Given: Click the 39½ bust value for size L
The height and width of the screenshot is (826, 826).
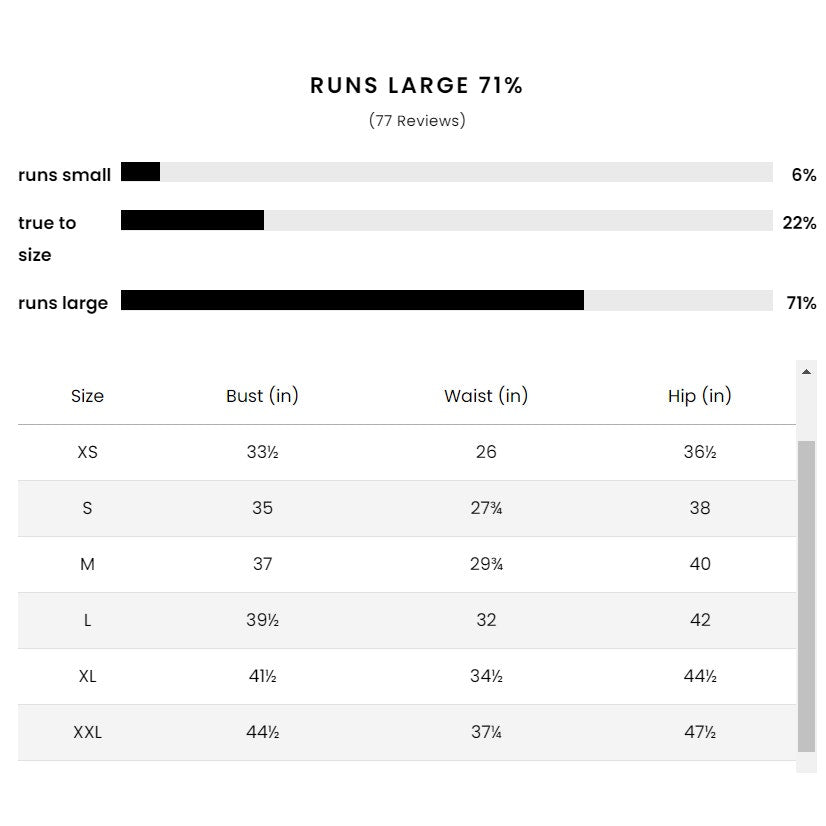Looking at the screenshot, I should click(x=262, y=620).
